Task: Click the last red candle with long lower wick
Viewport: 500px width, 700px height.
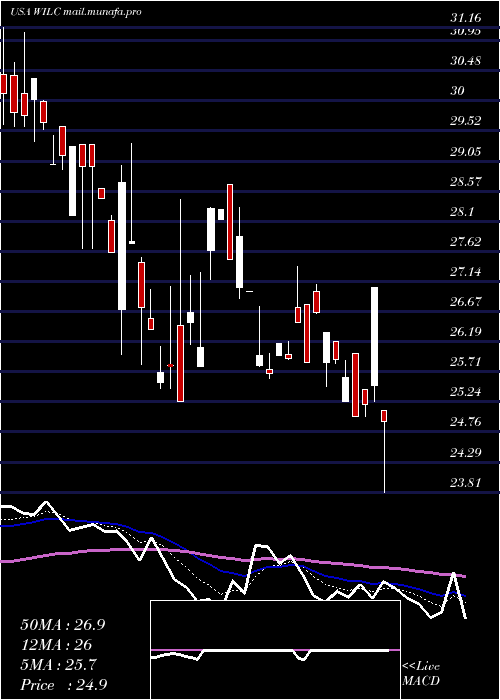Action: coord(384,451)
